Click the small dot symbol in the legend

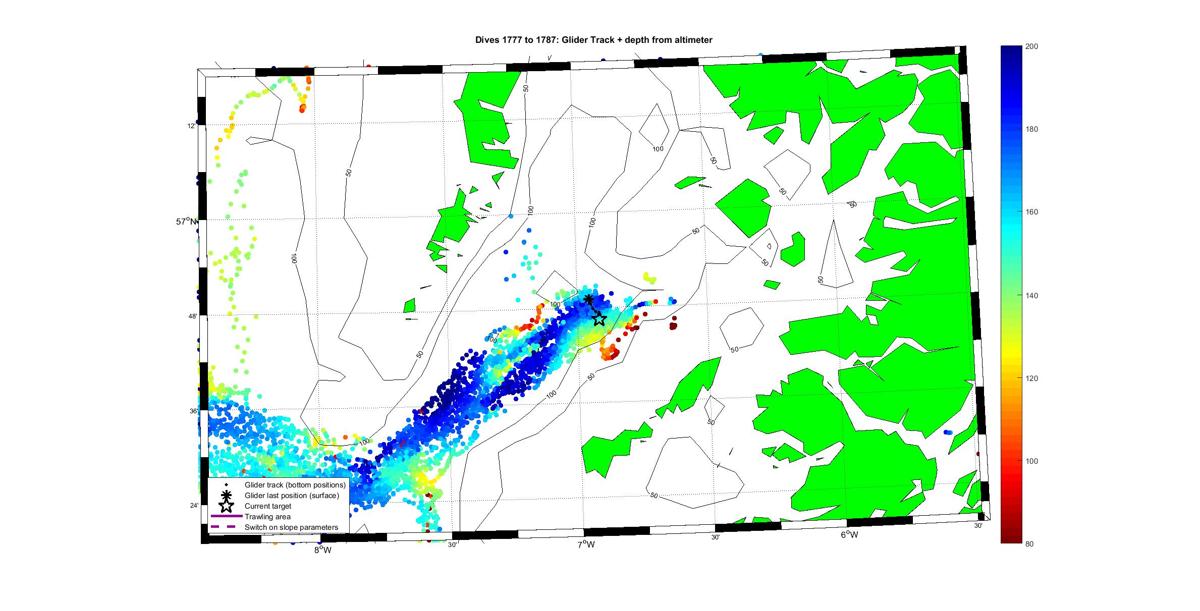point(226,484)
